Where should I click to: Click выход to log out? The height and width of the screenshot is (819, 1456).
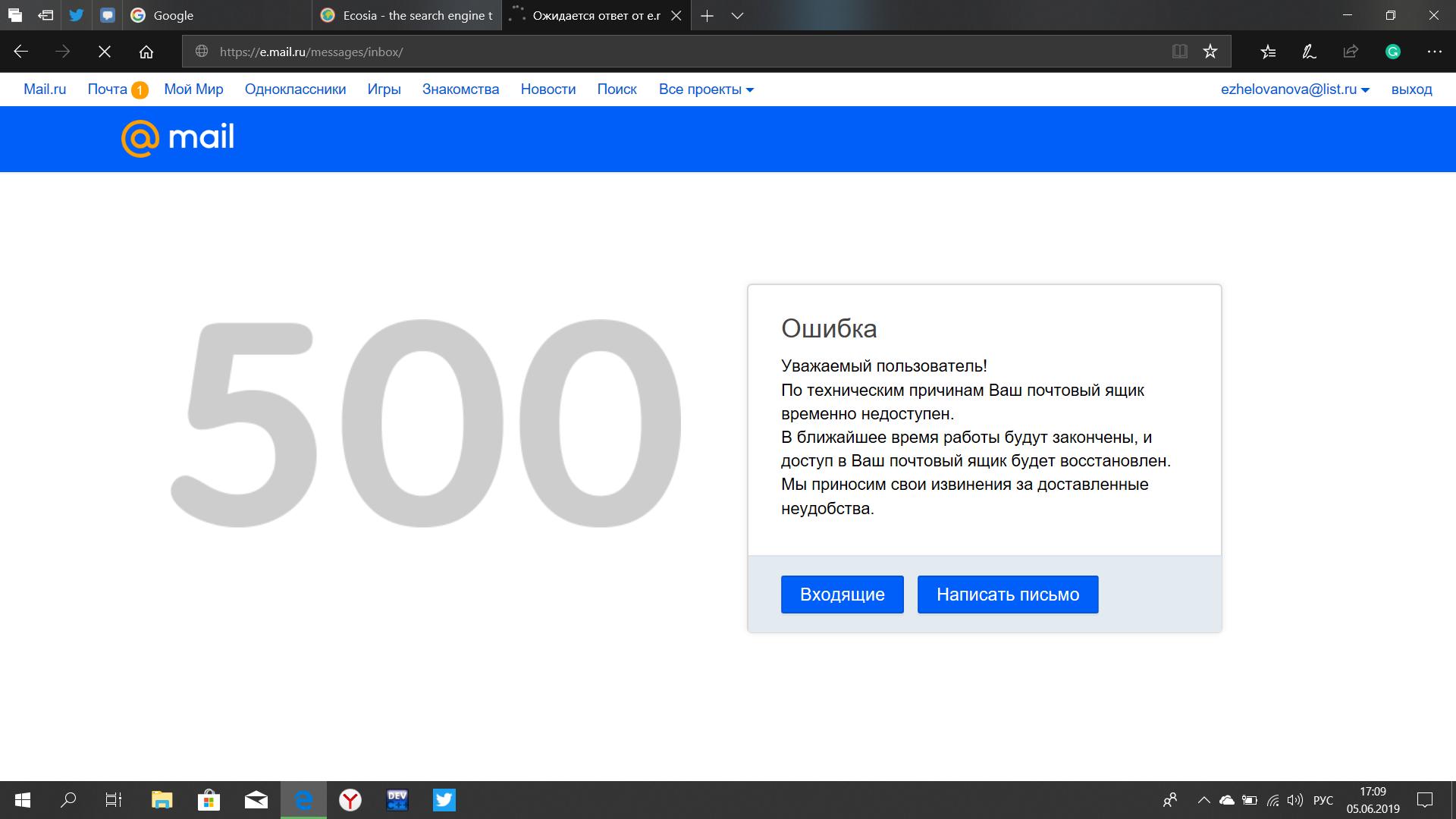(1411, 89)
